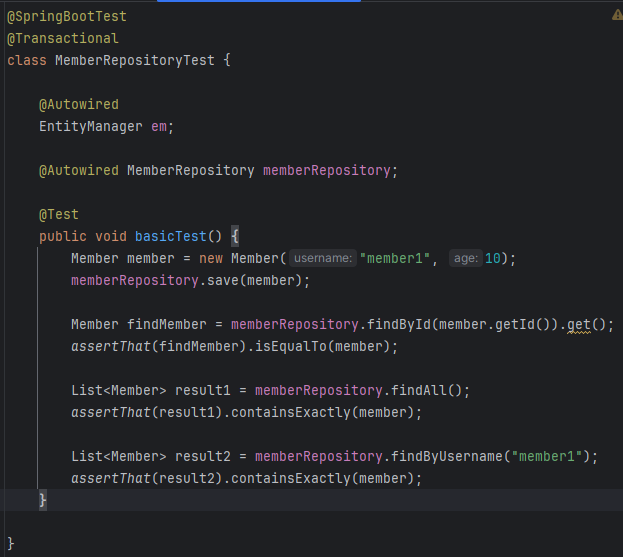Click the final closing brace of the class
The height and width of the screenshot is (557, 623).
click(x=11, y=544)
